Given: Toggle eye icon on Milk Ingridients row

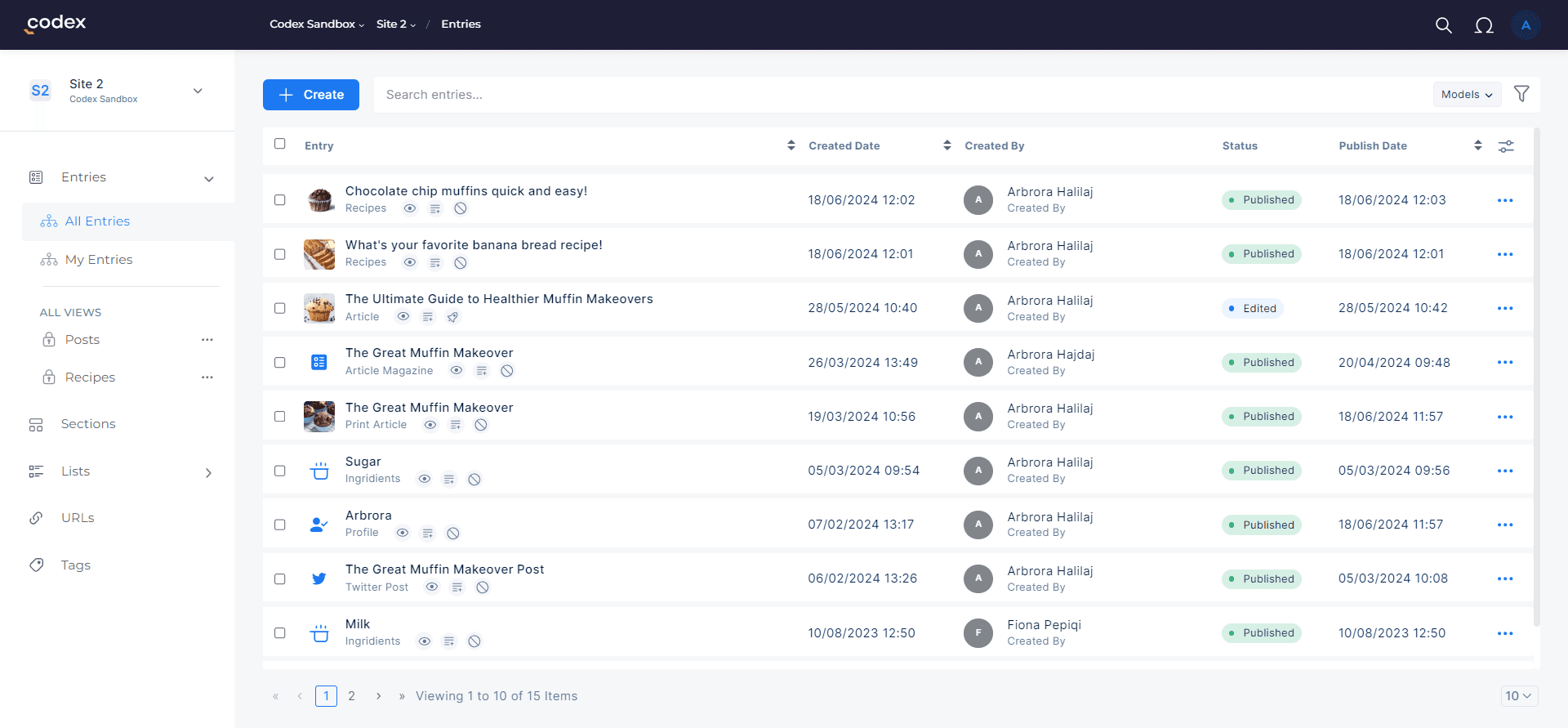Looking at the screenshot, I should (x=425, y=641).
